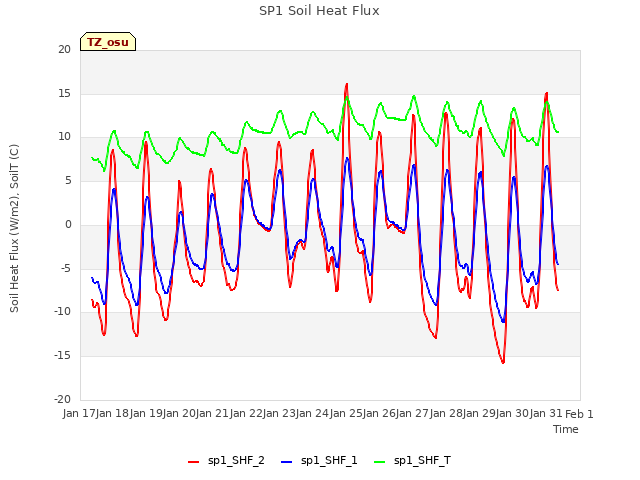Click the red line lowest trough near Jan 29
This screenshot has width=640, height=480.
(x=503, y=362)
